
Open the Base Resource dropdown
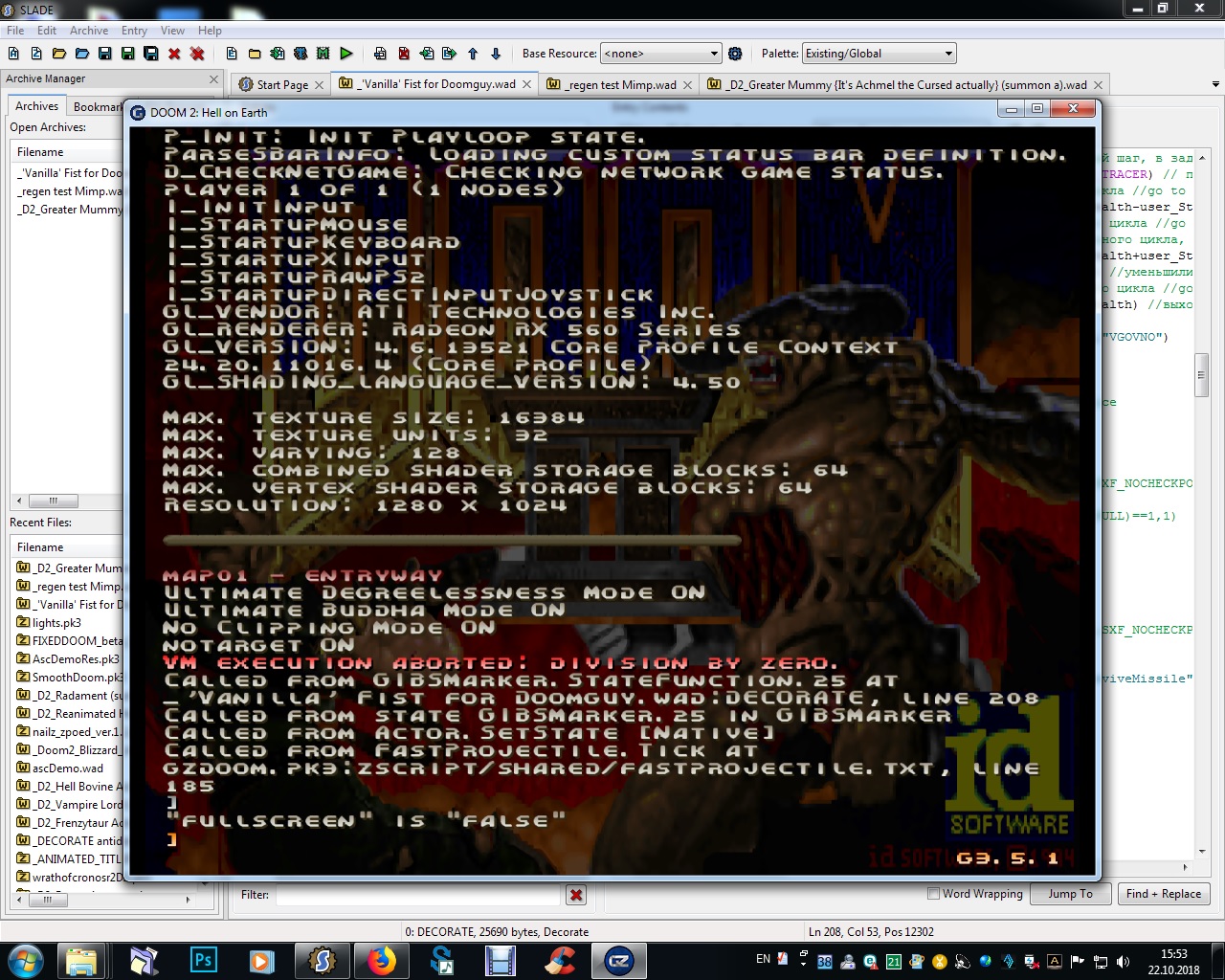(x=660, y=54)
